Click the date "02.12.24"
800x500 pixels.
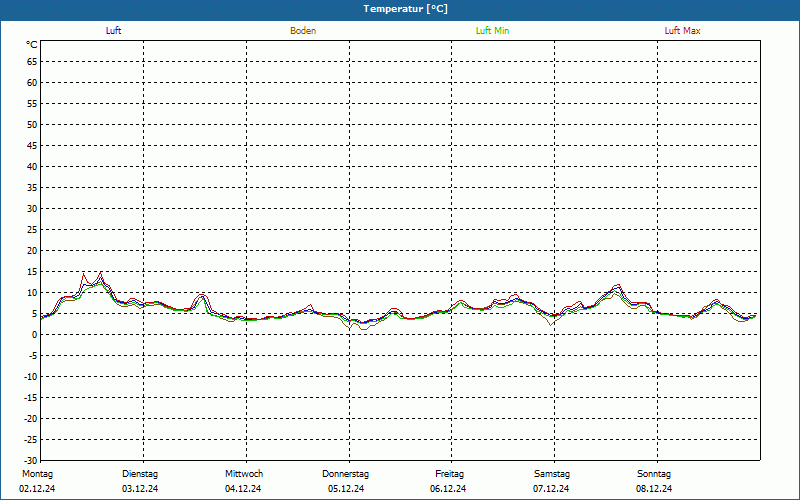click(37, 489)
